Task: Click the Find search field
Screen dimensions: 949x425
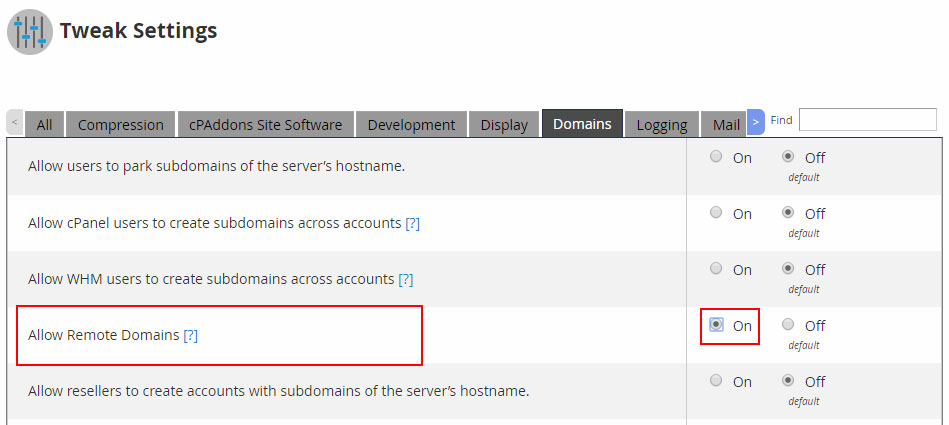Action: click(867, 120)
